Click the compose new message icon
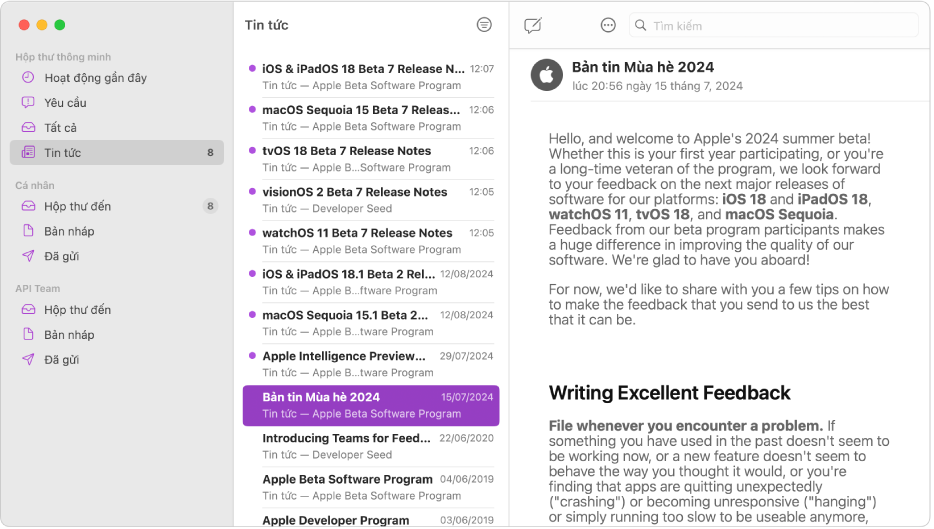 533,25
